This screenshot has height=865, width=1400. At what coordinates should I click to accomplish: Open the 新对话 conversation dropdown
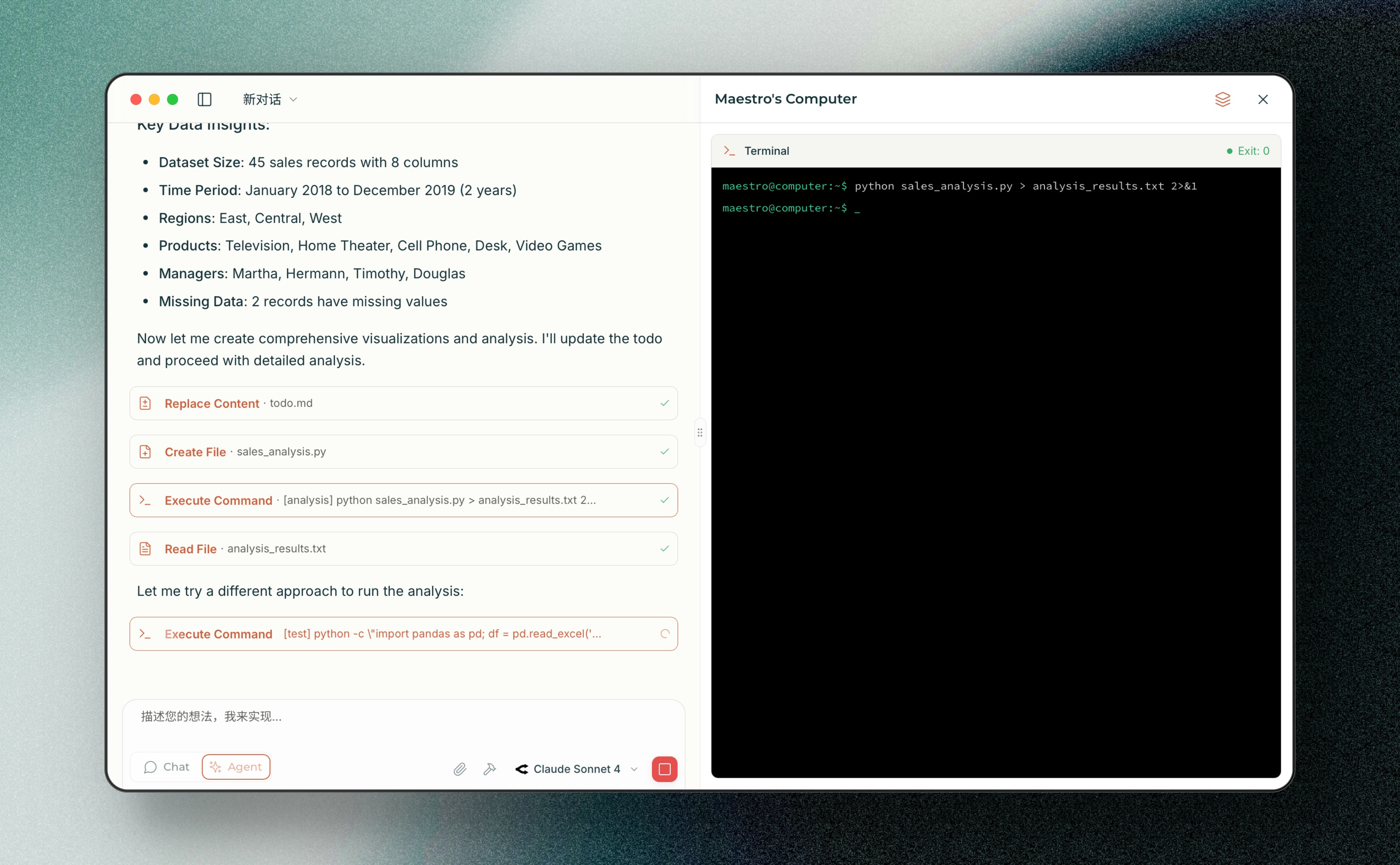[x=270, y=99]
